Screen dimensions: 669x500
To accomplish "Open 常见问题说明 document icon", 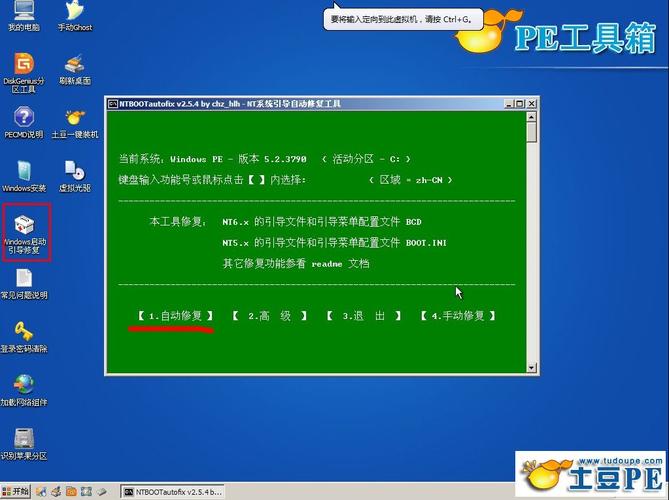I will click(x=23, y=280).
